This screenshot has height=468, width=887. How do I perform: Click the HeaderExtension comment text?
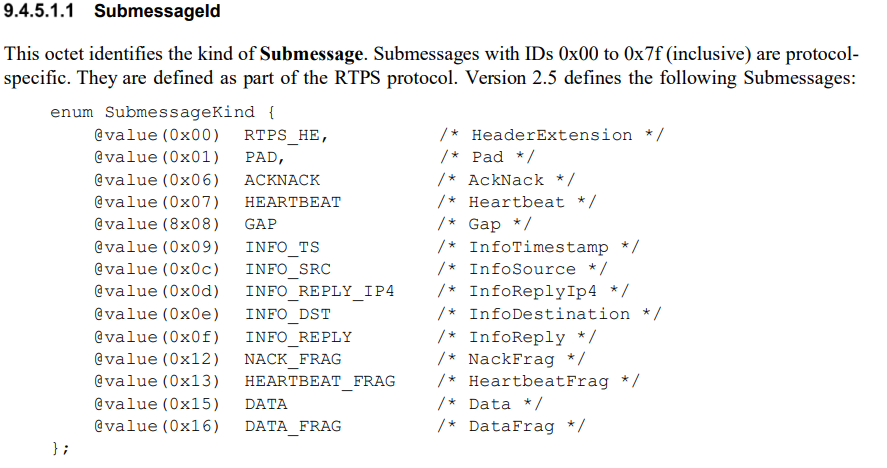tap(552, 135)
